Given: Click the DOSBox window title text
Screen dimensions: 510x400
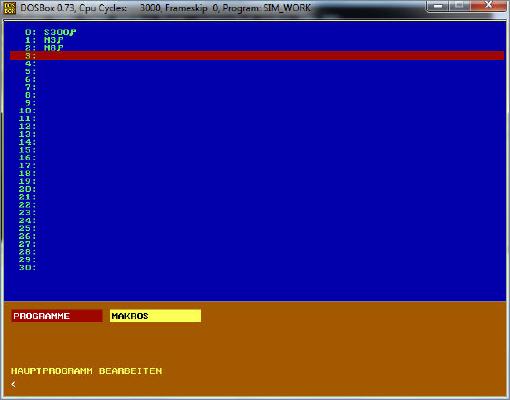Looking at the screenshot, I should pyautogui.click(x=166, y=8).
